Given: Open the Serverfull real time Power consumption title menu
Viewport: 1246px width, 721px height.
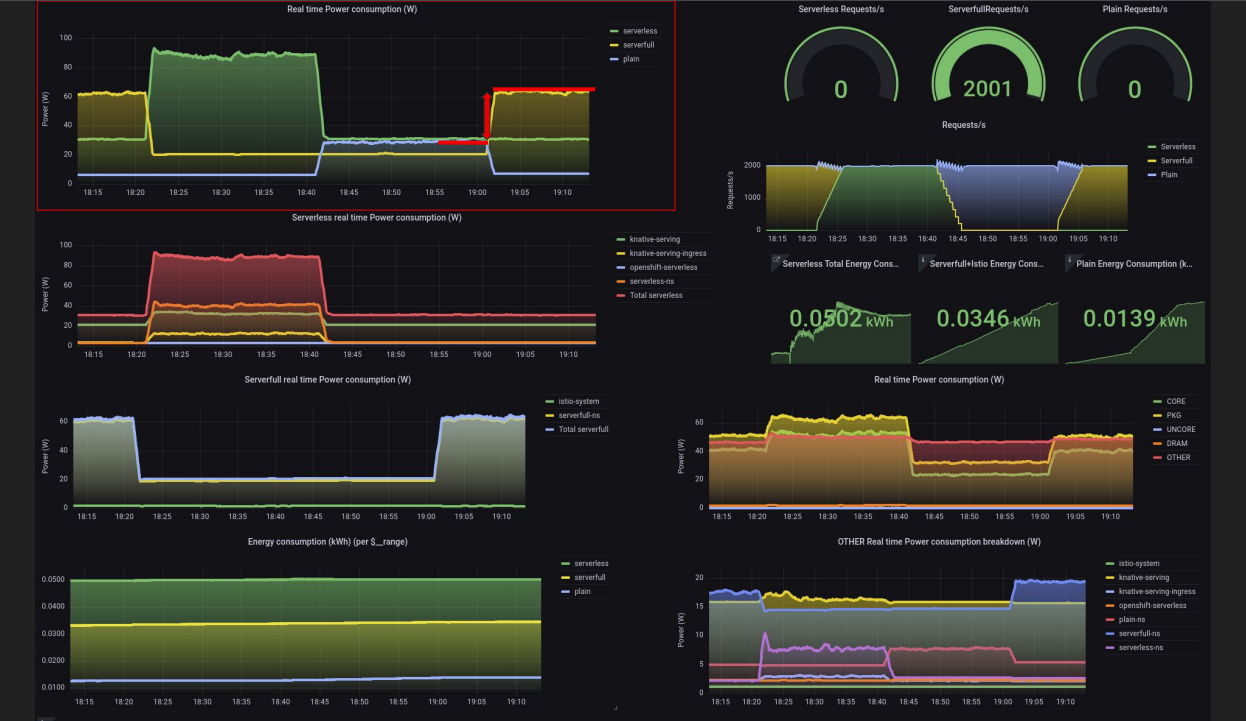Looking at the screenshot, I should tap(327, 379).
